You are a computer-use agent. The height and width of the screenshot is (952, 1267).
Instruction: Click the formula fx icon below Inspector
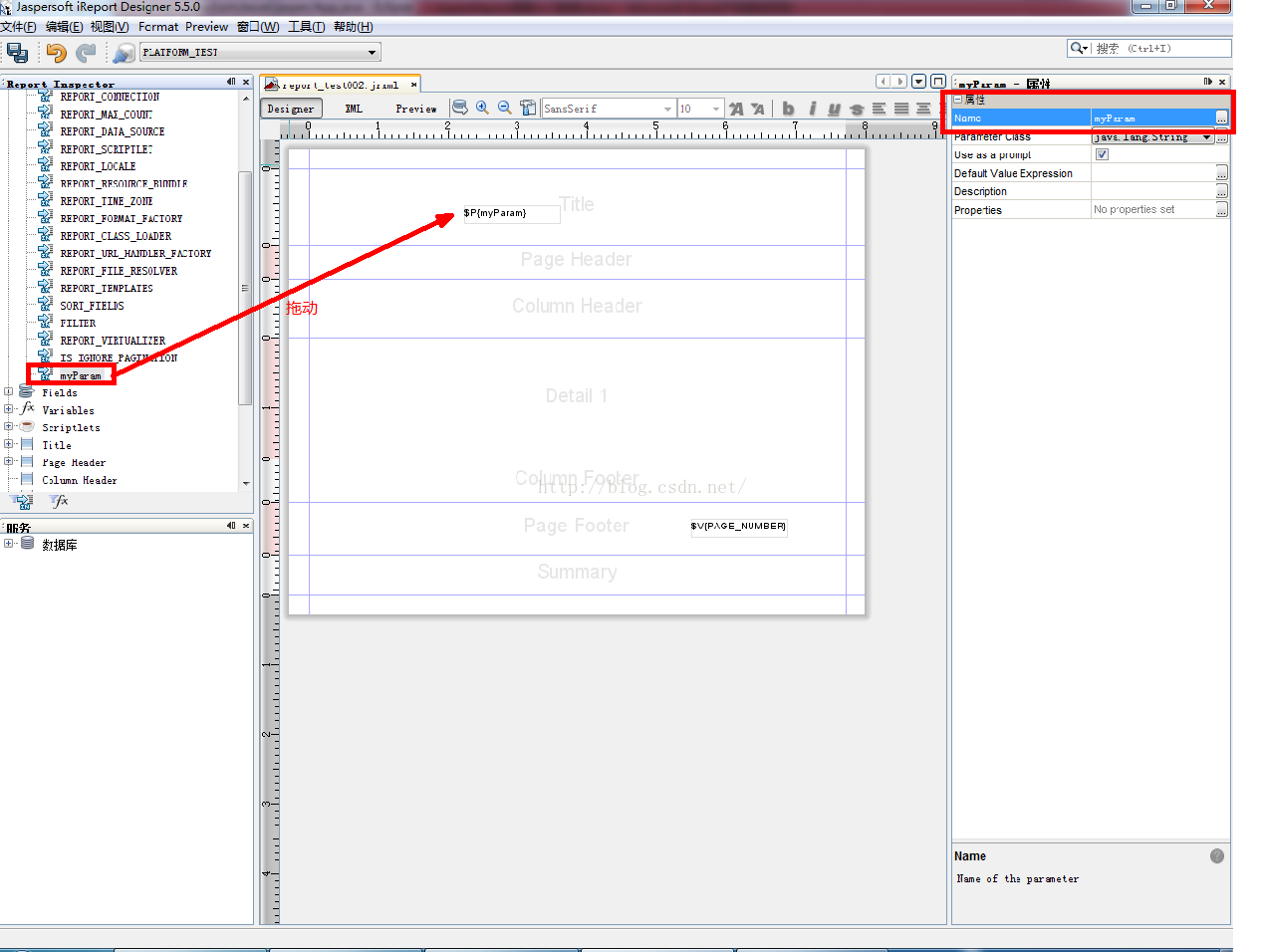point(61,501)
